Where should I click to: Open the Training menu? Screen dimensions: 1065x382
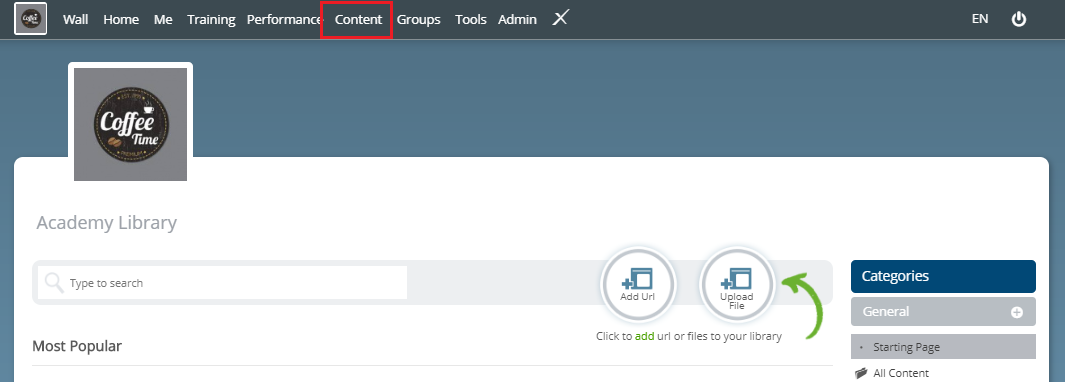tap(211, 20)
